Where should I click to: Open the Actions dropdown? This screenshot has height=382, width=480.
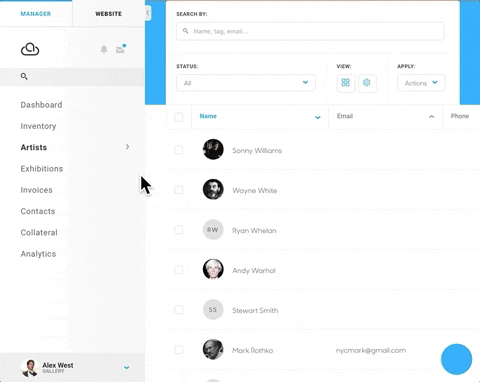point(421,83)
